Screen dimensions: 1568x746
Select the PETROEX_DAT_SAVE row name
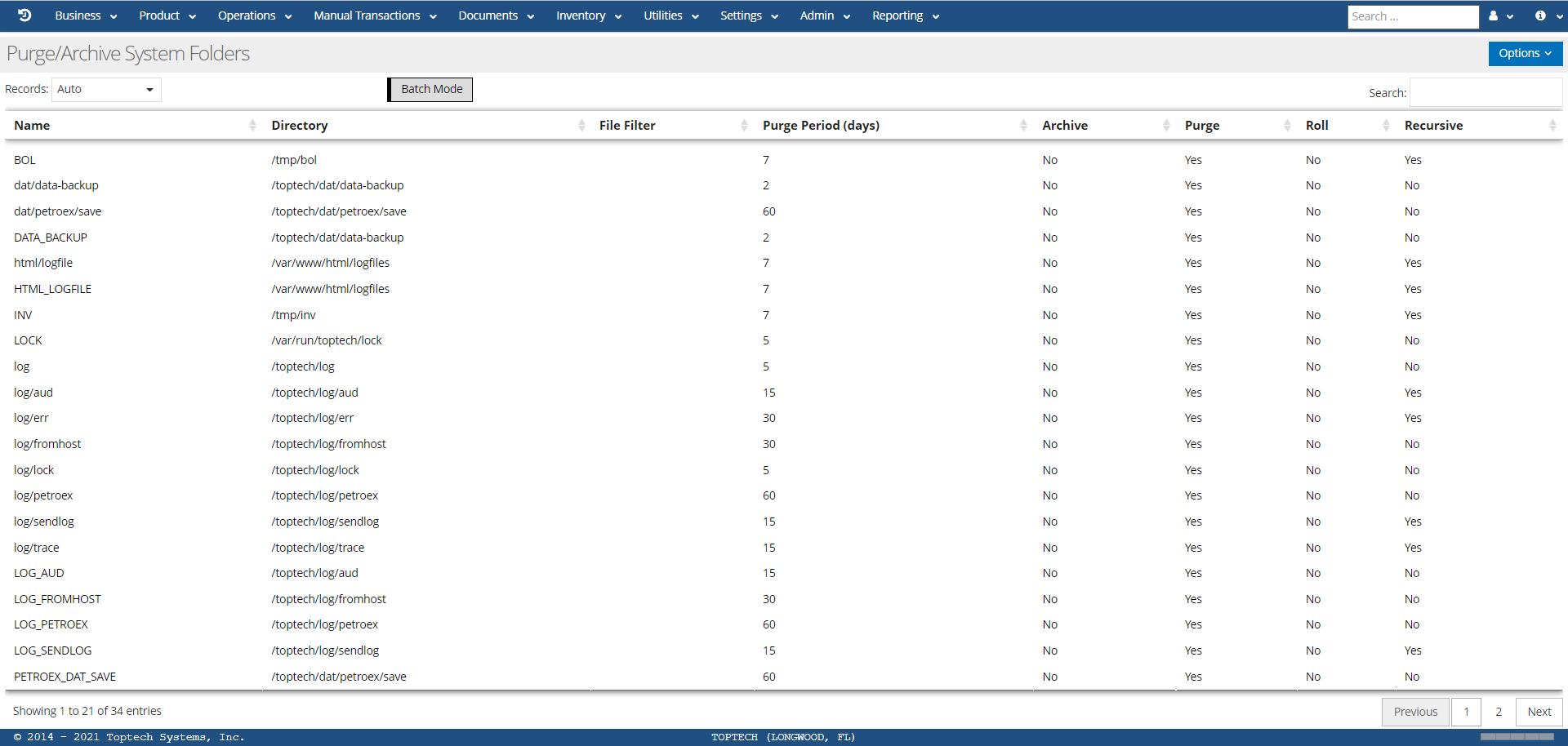coord(65,677)
